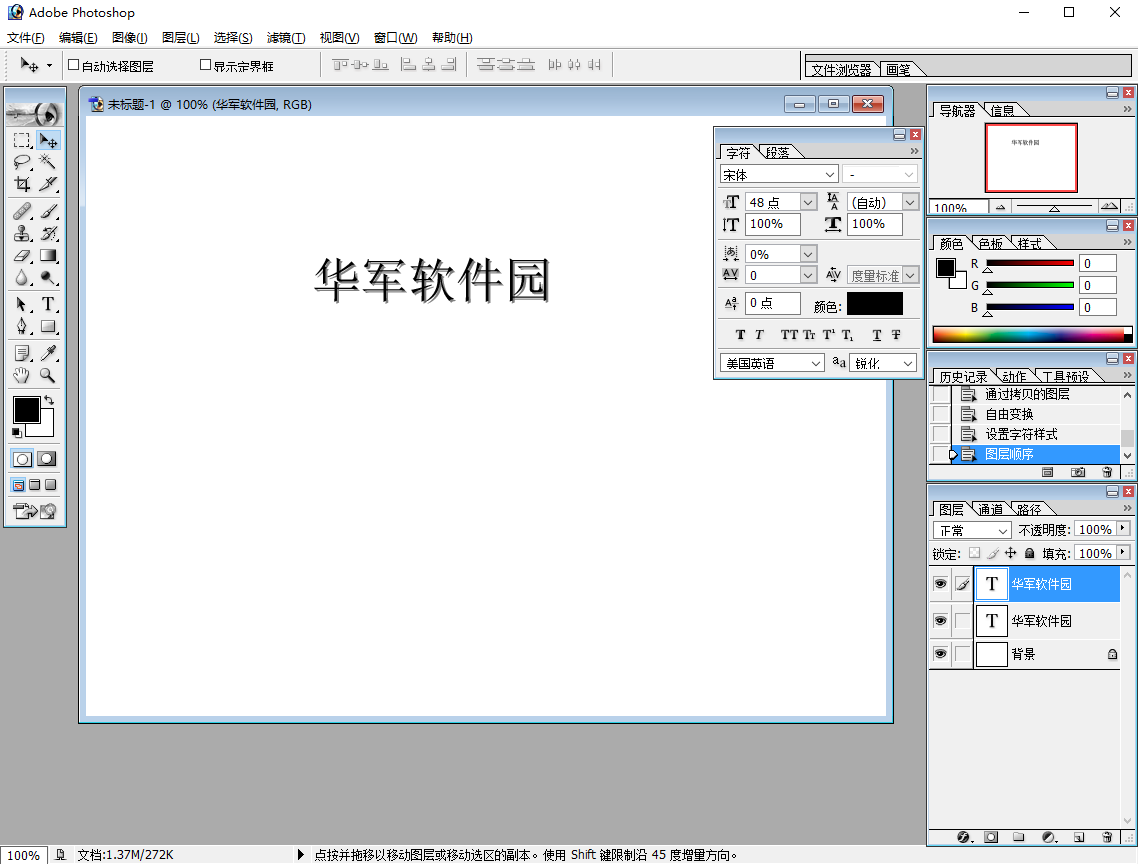
Task: Open the 通道 panel tab
Action: tap(991, 508)
